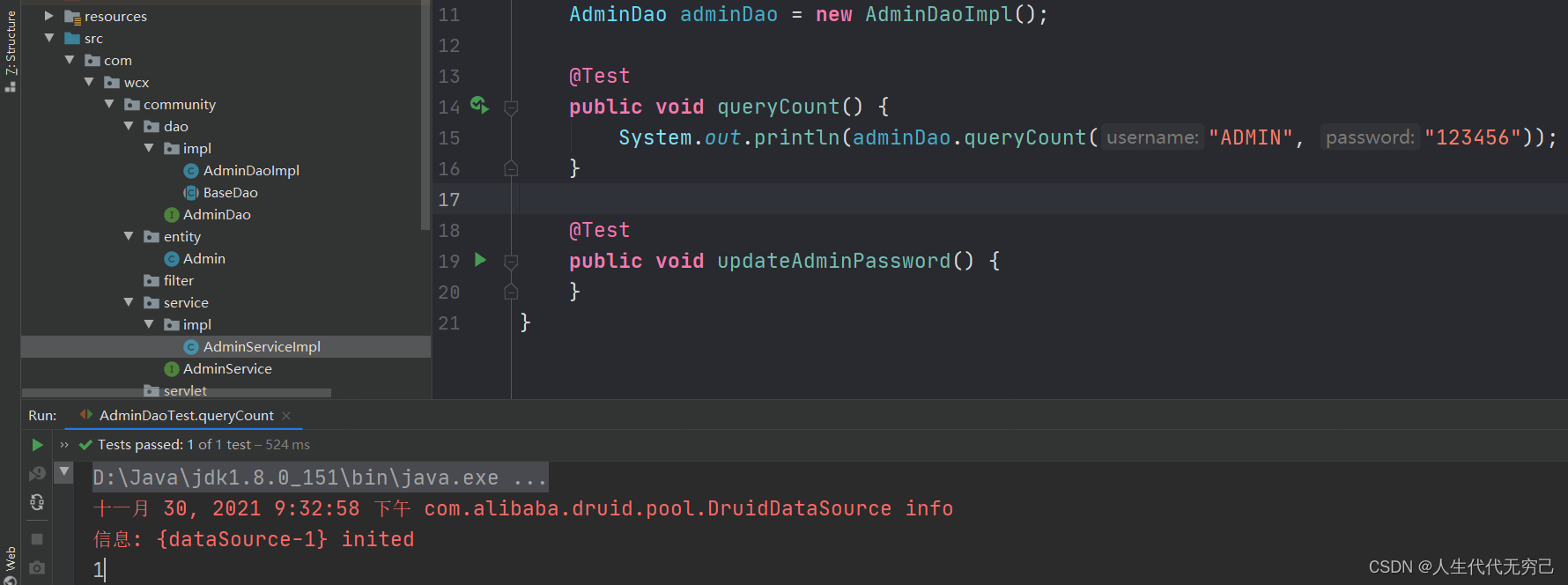Screen dimensions: 1568x585
Task: Click the stop square icon in Run panel
Action: (37, 538)
